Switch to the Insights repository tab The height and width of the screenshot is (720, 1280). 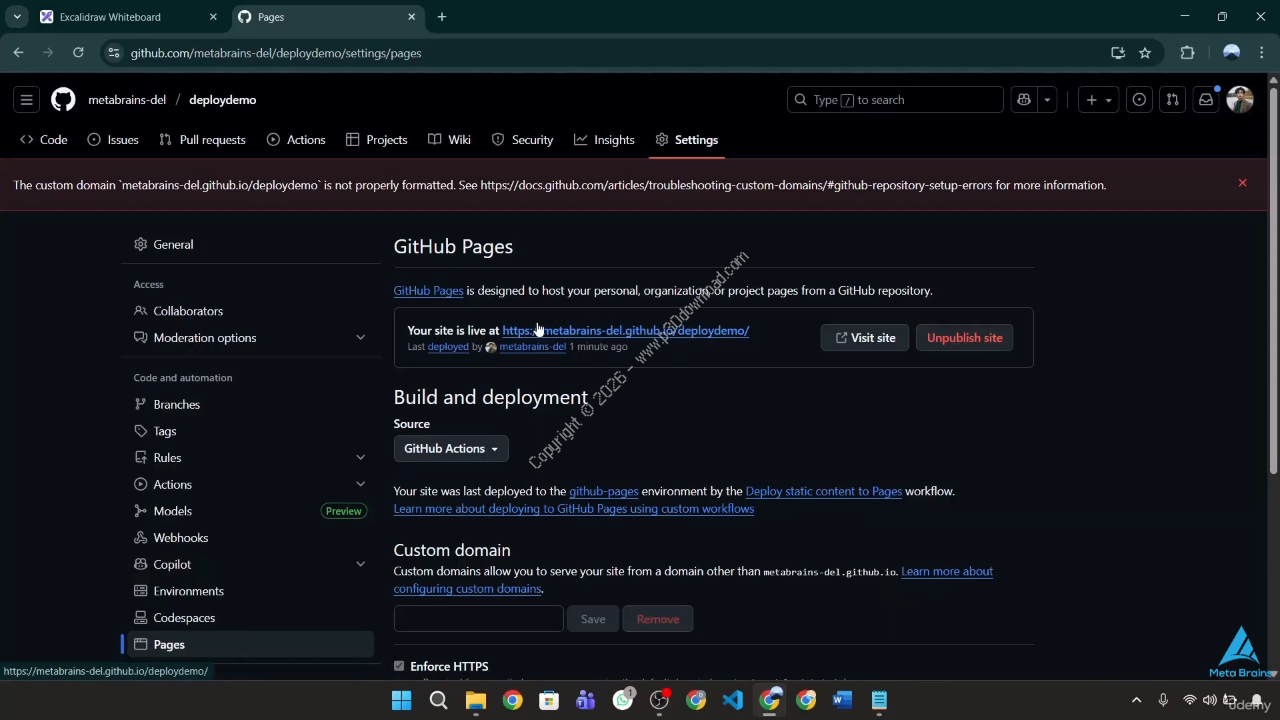click(604, 140)
